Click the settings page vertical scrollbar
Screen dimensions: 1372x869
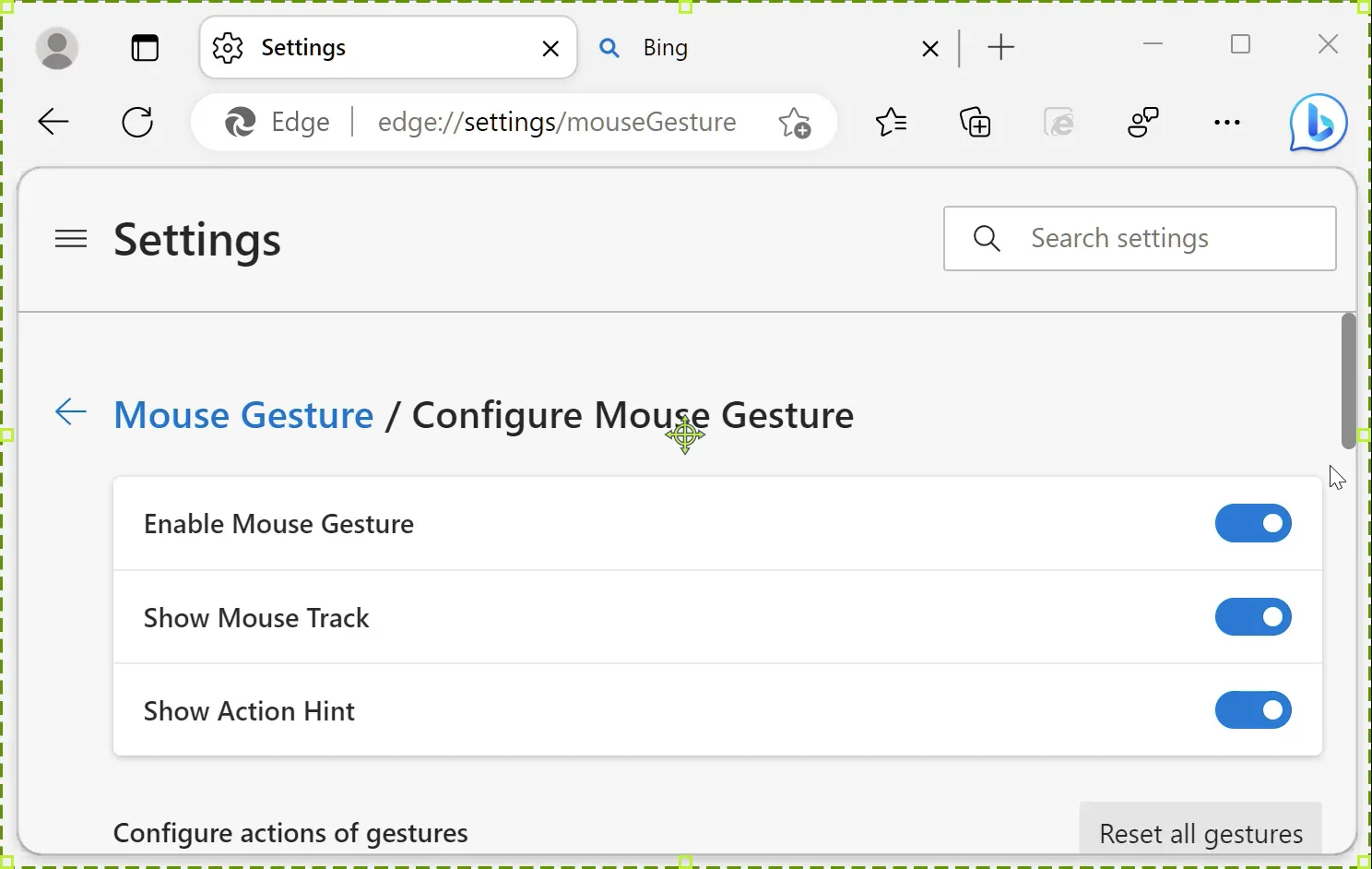click(x=1349, y=380)
